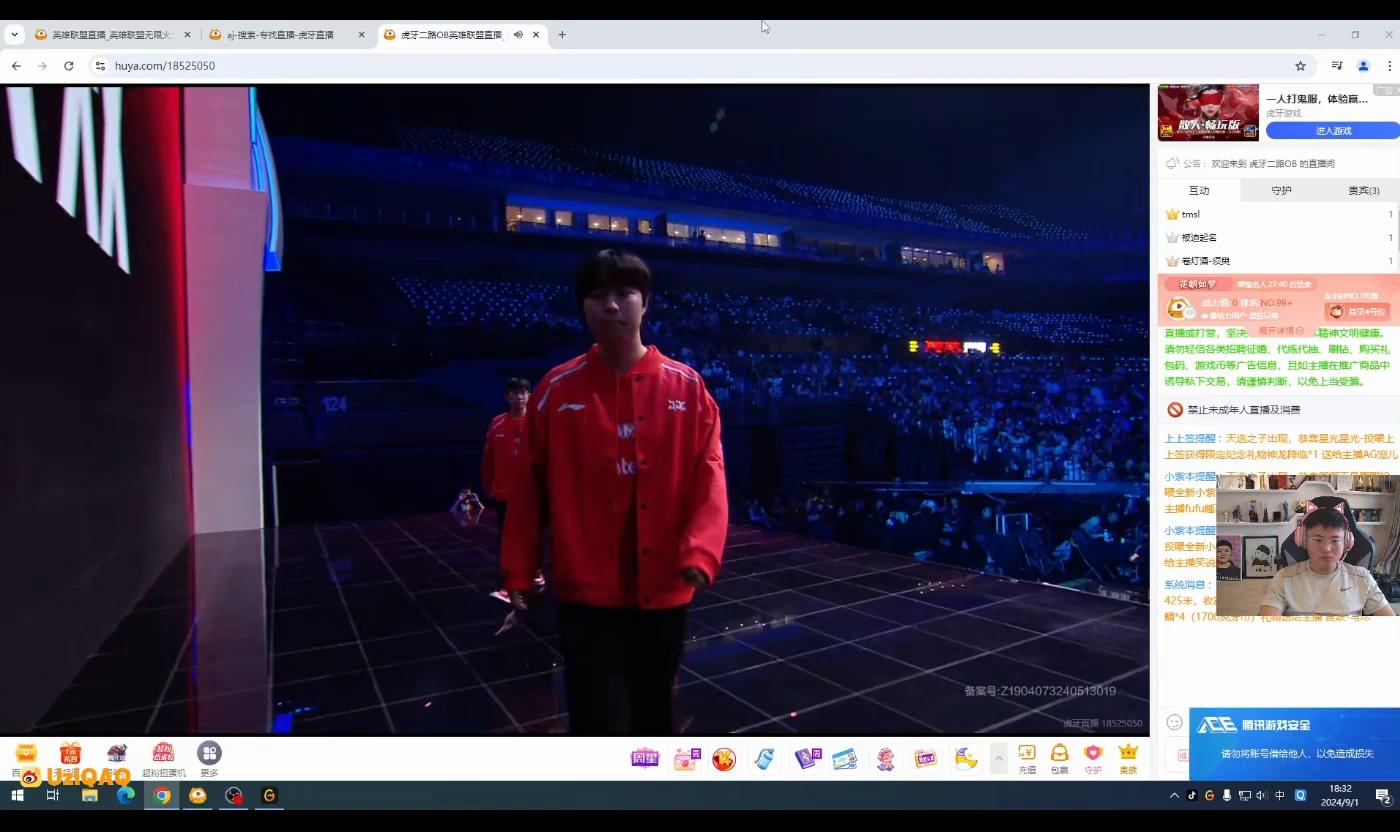
Task: Expand 展开详情 in the ranking banner
Action: point(1280,330)
